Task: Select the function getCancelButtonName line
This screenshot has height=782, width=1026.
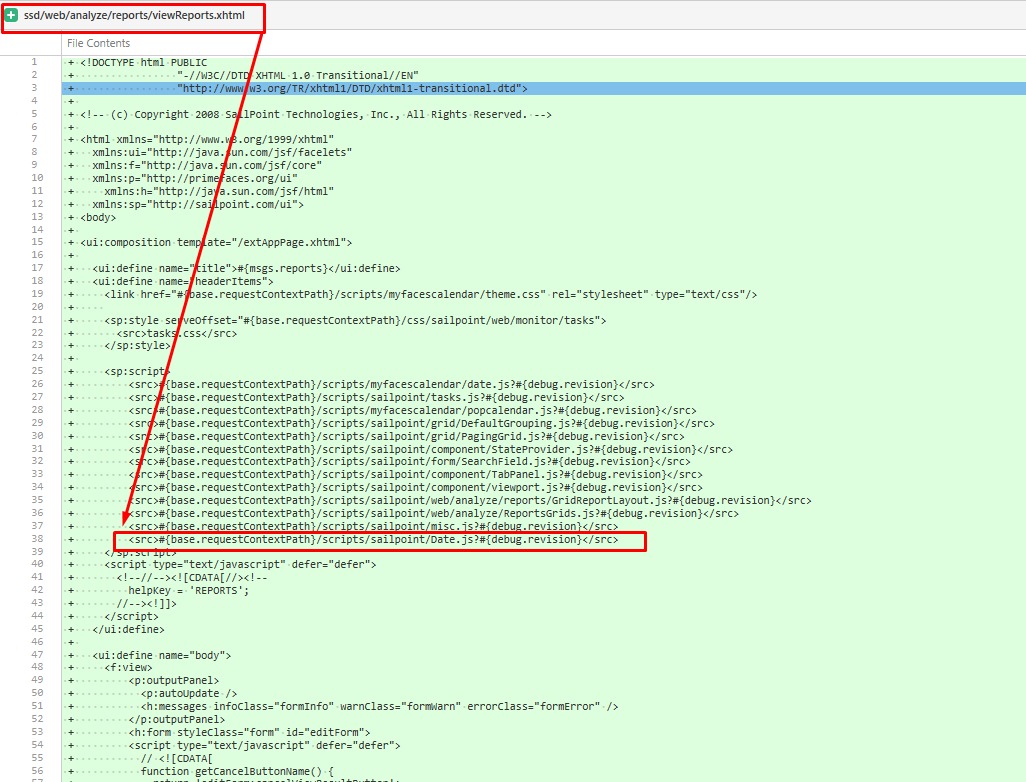Action: pyautogui.click(x=237, y=772)
